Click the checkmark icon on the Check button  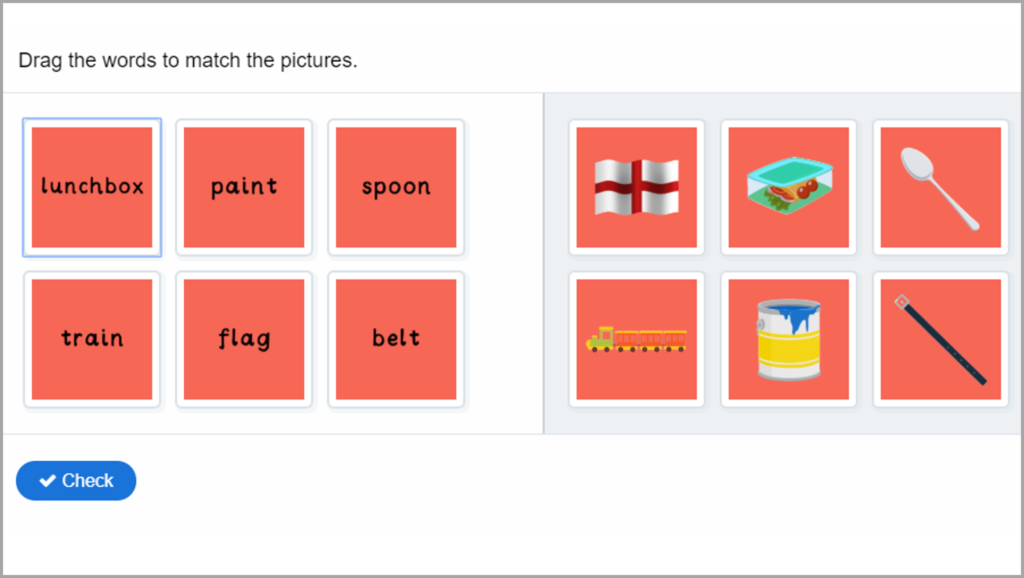[x=46, y=481]
